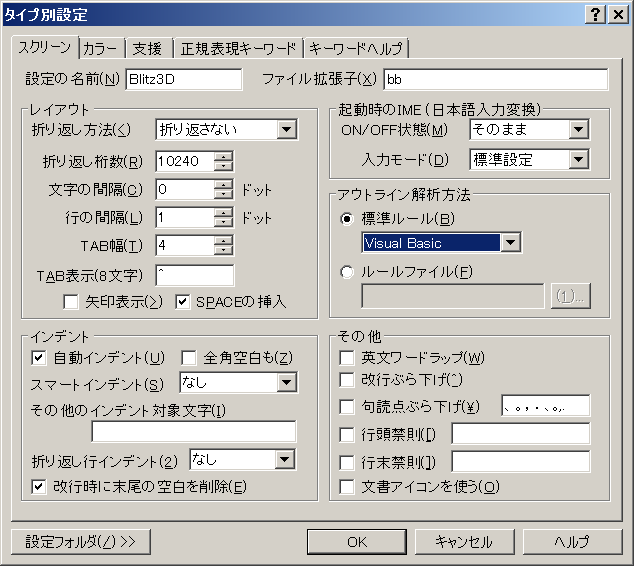Open the IME 入力モード dropdown

point(579,159)
